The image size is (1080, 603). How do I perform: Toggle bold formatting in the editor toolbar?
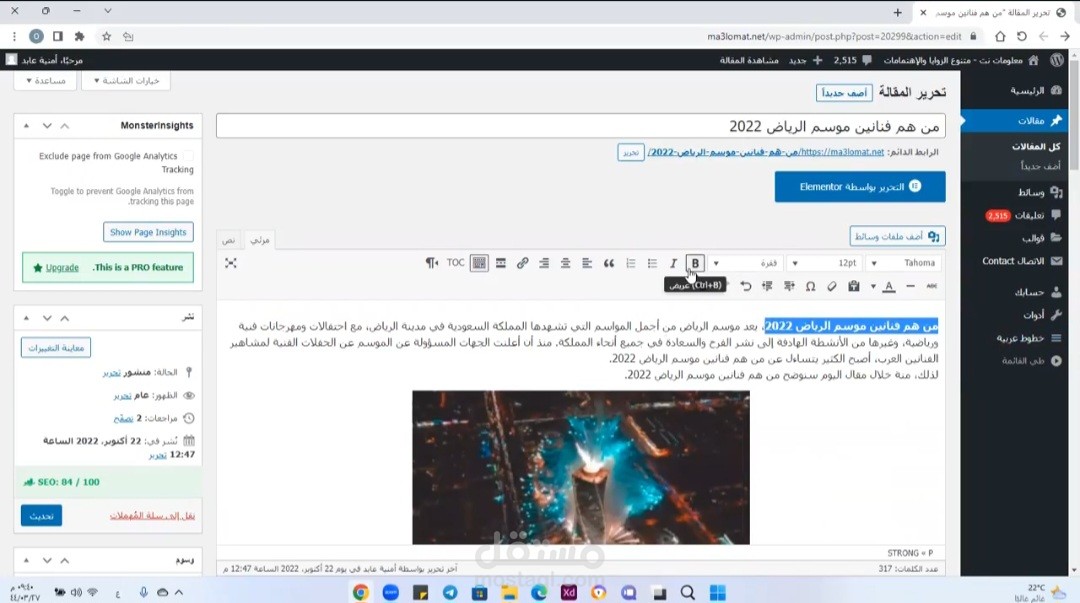(x=694, y=263)
